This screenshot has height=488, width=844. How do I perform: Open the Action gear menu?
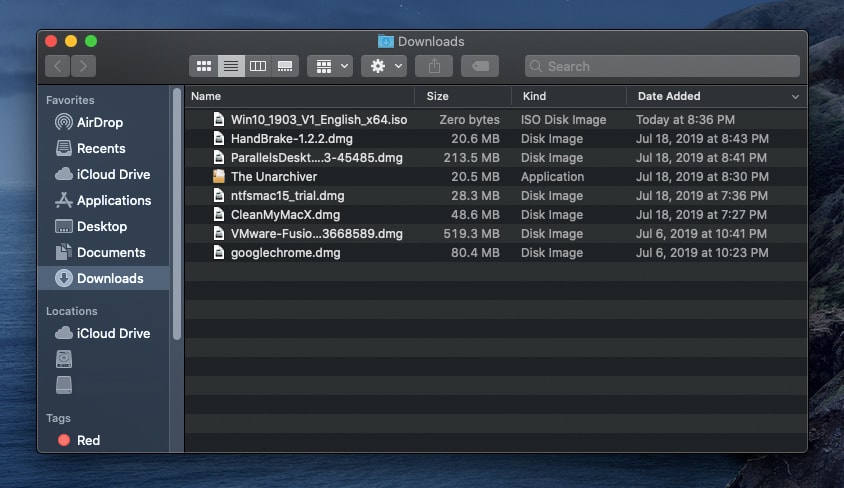(x=383, y=66)
